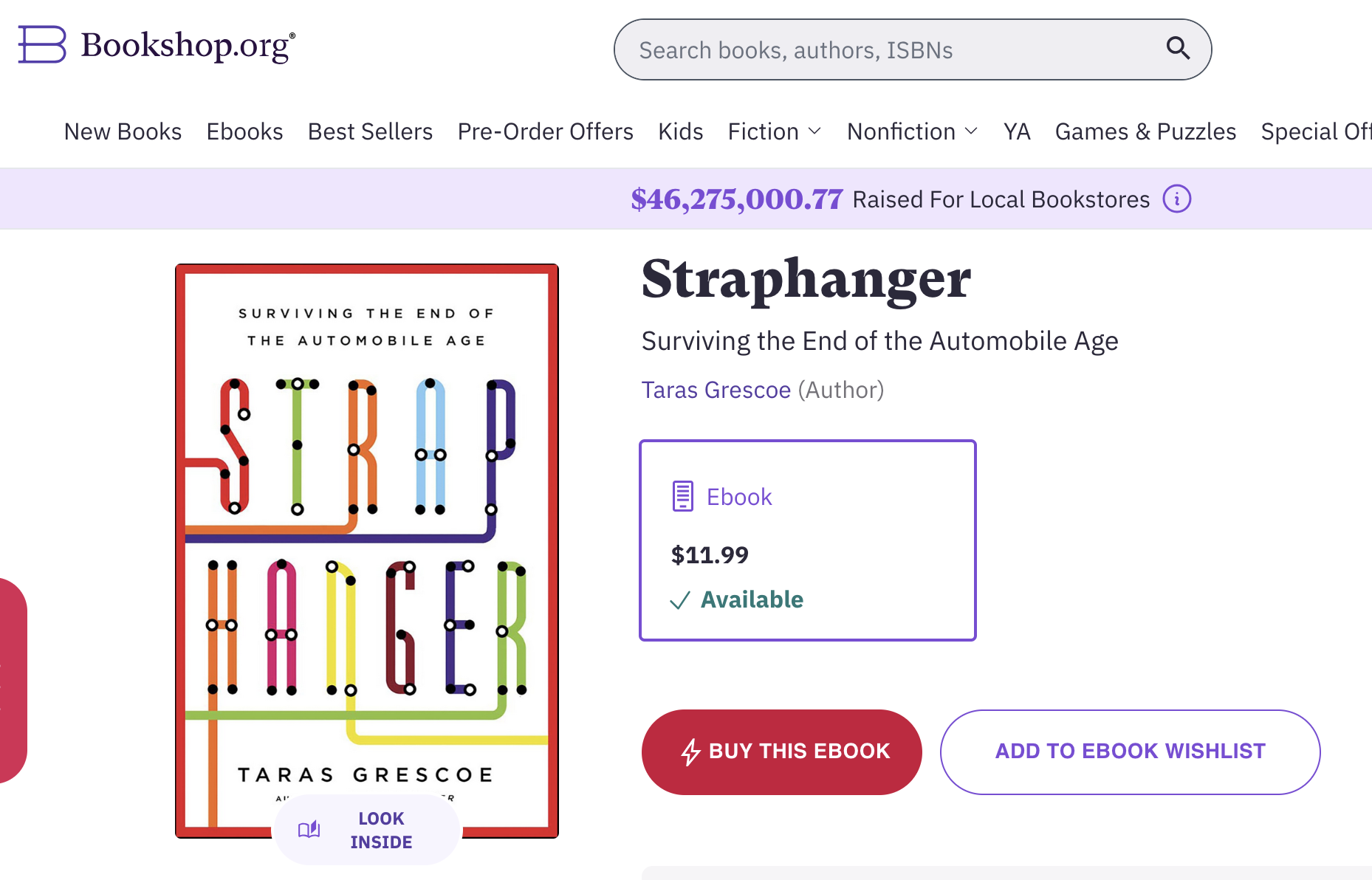Click Add to Ebook Wishlist button
The height and width of the screenshot is (880, 1372).
click(1130, 752)
